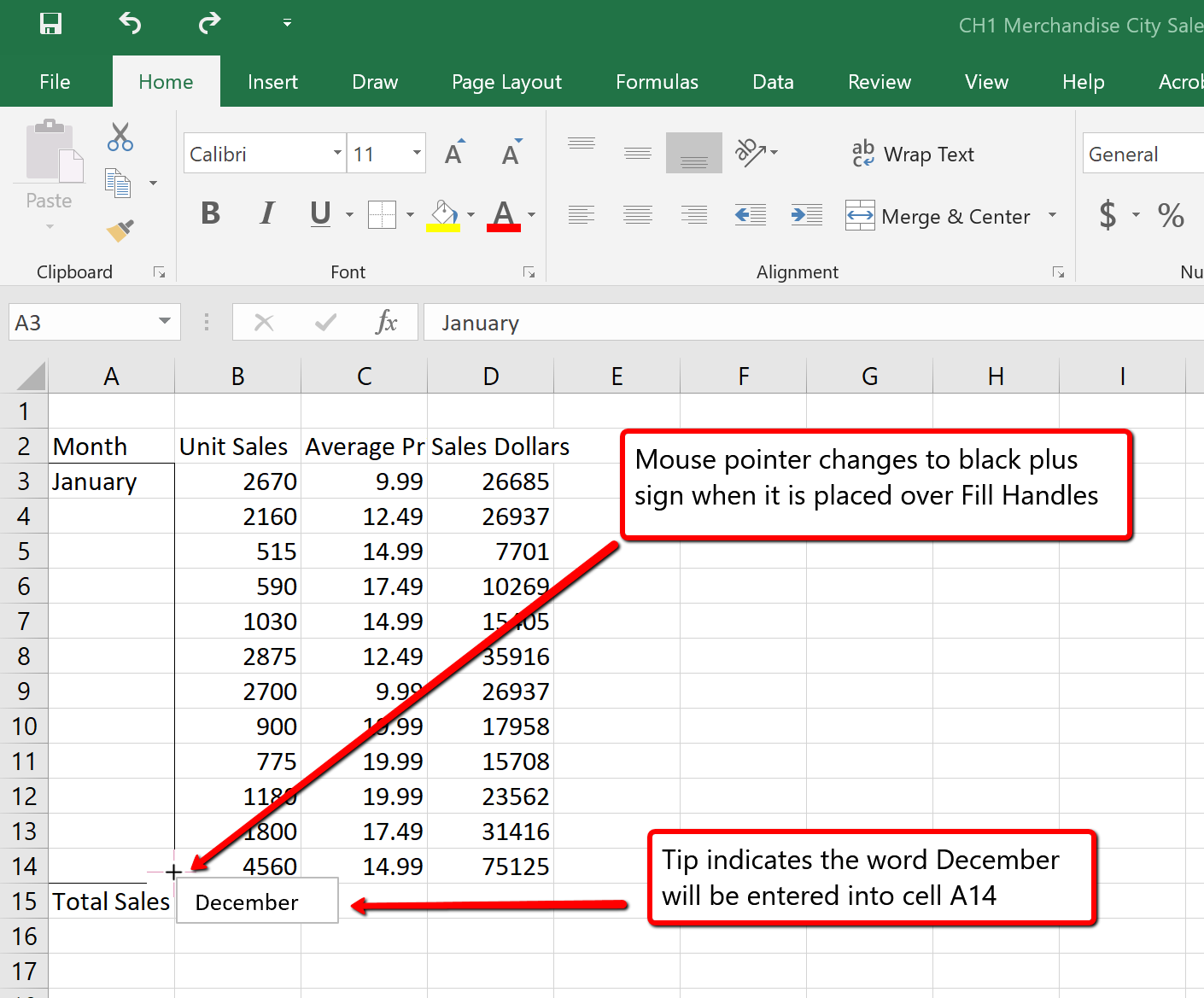This screenshot has width=1204, height=998.
Task: Open the Underline style dropdown arrow
Action: point(349,214)
